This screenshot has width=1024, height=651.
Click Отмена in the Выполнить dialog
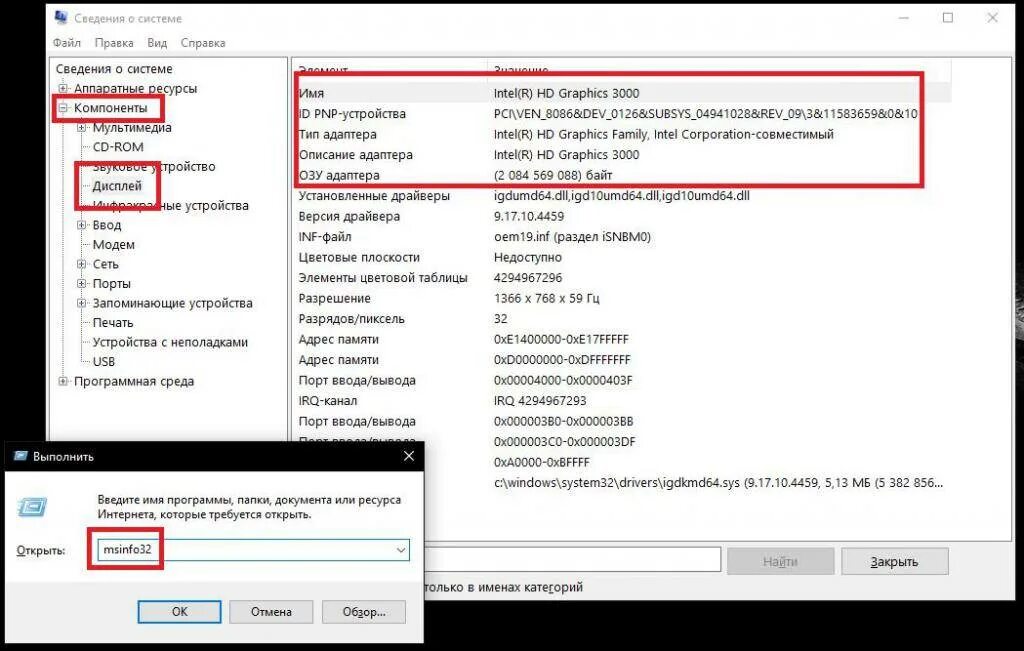pos(271,612)
